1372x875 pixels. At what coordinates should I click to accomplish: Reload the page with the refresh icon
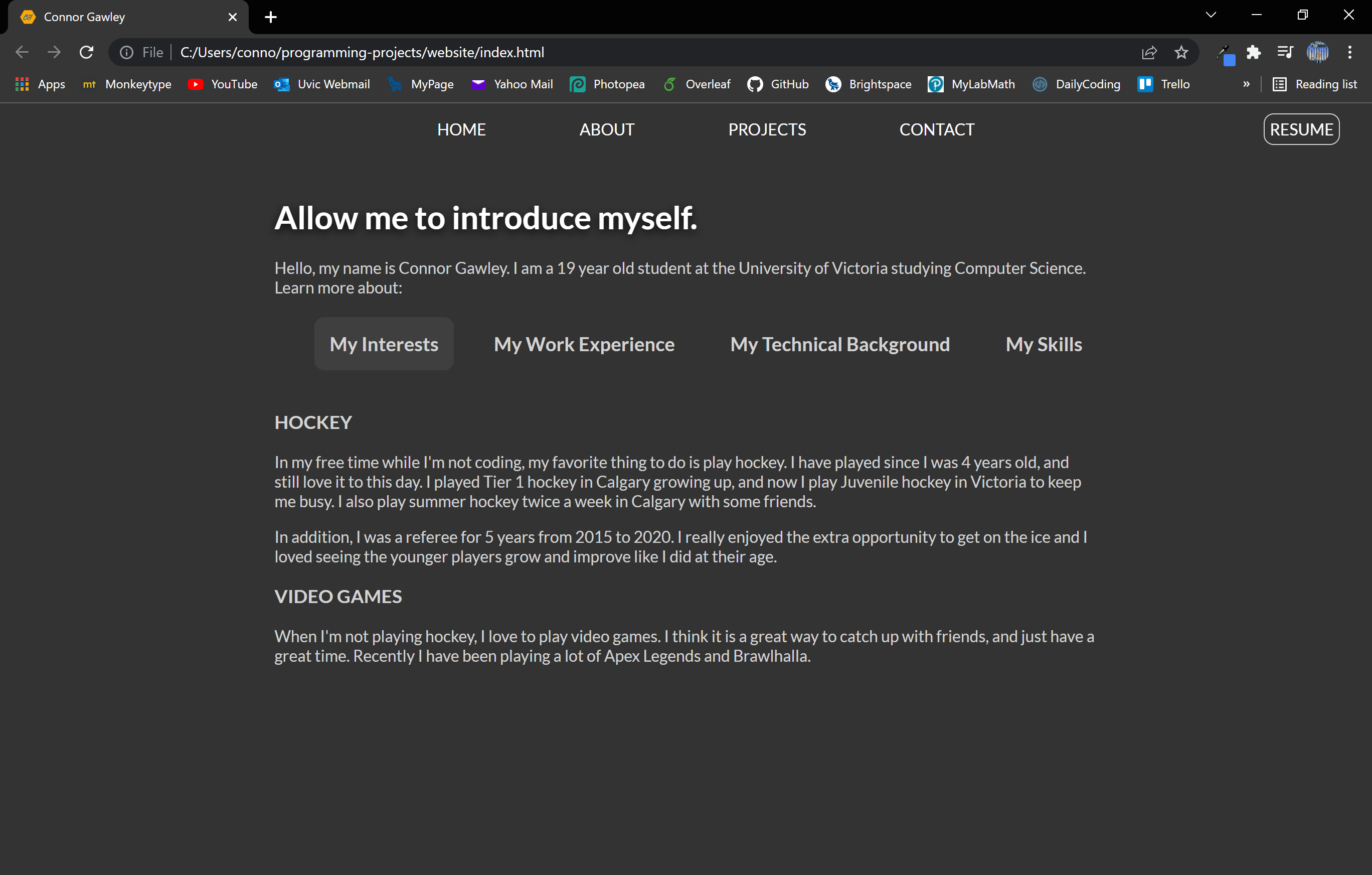click(x=87, y=53)
